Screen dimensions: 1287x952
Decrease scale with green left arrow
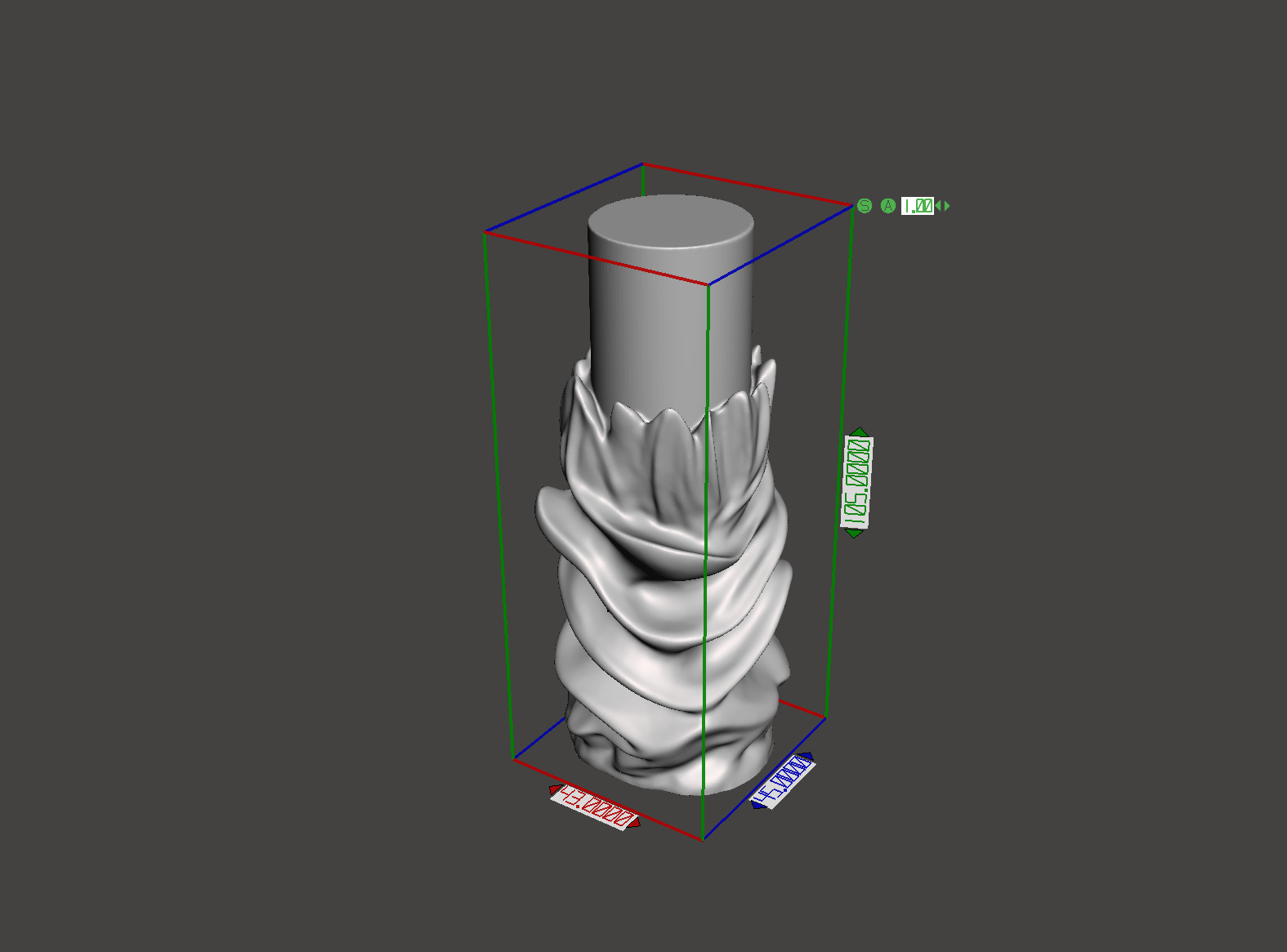(939, 206)
